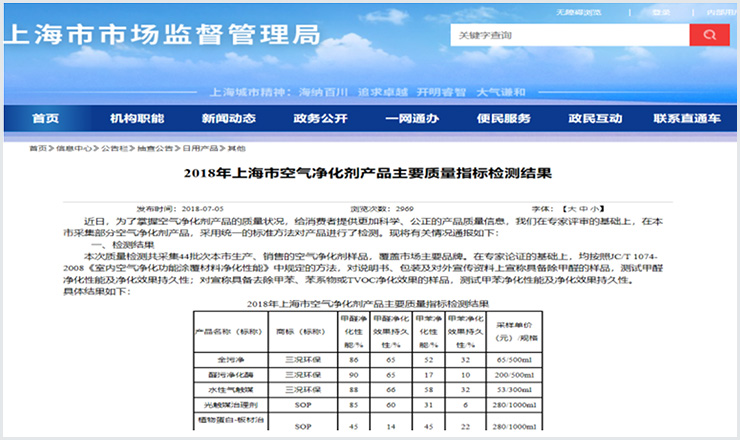Open the 无障碍浏览 accessibility link
Viewport: 740px width, 440px height.
point(578,12)
